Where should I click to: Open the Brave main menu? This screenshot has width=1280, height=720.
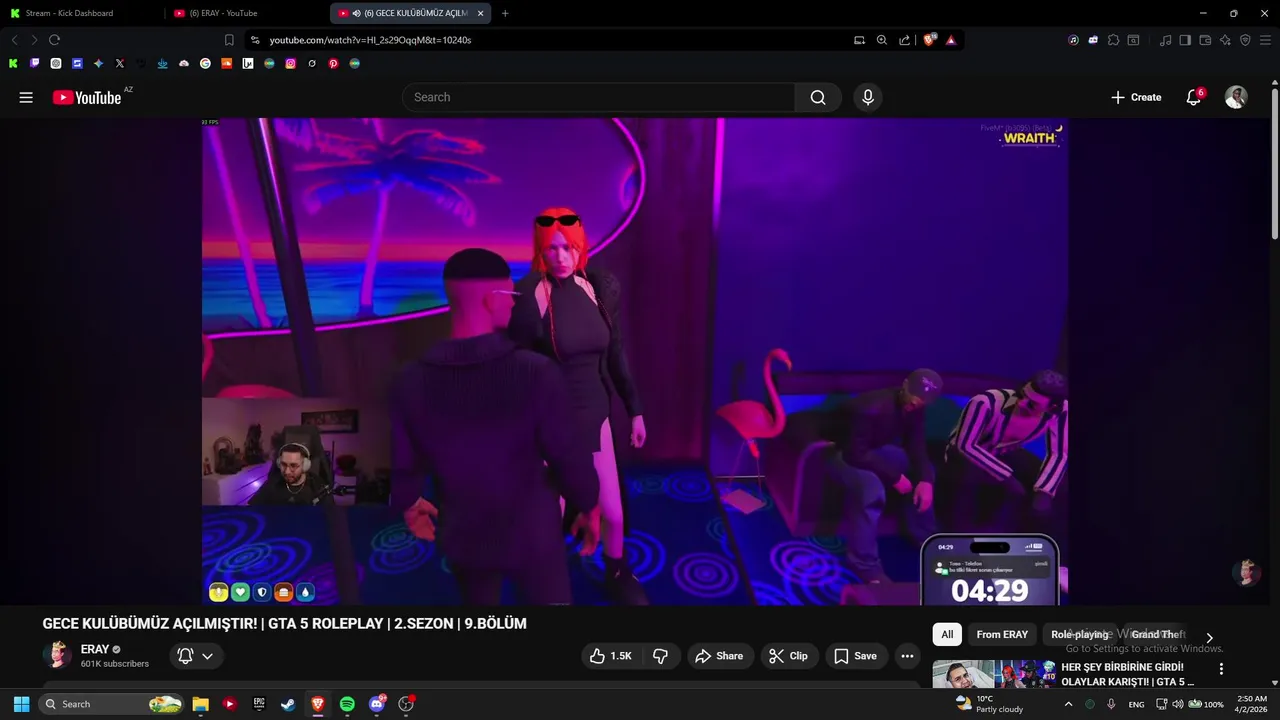click(x=1265, y=40)
